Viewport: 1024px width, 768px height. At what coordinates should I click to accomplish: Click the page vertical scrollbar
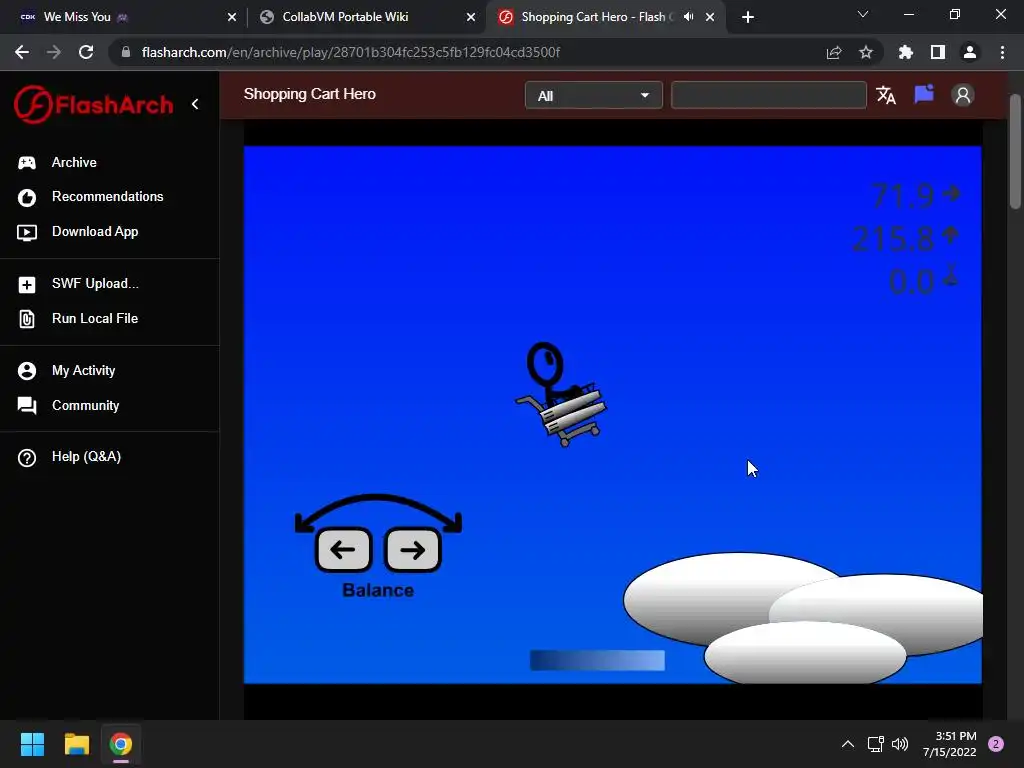pyautogui.click(x=1015, y=152)
